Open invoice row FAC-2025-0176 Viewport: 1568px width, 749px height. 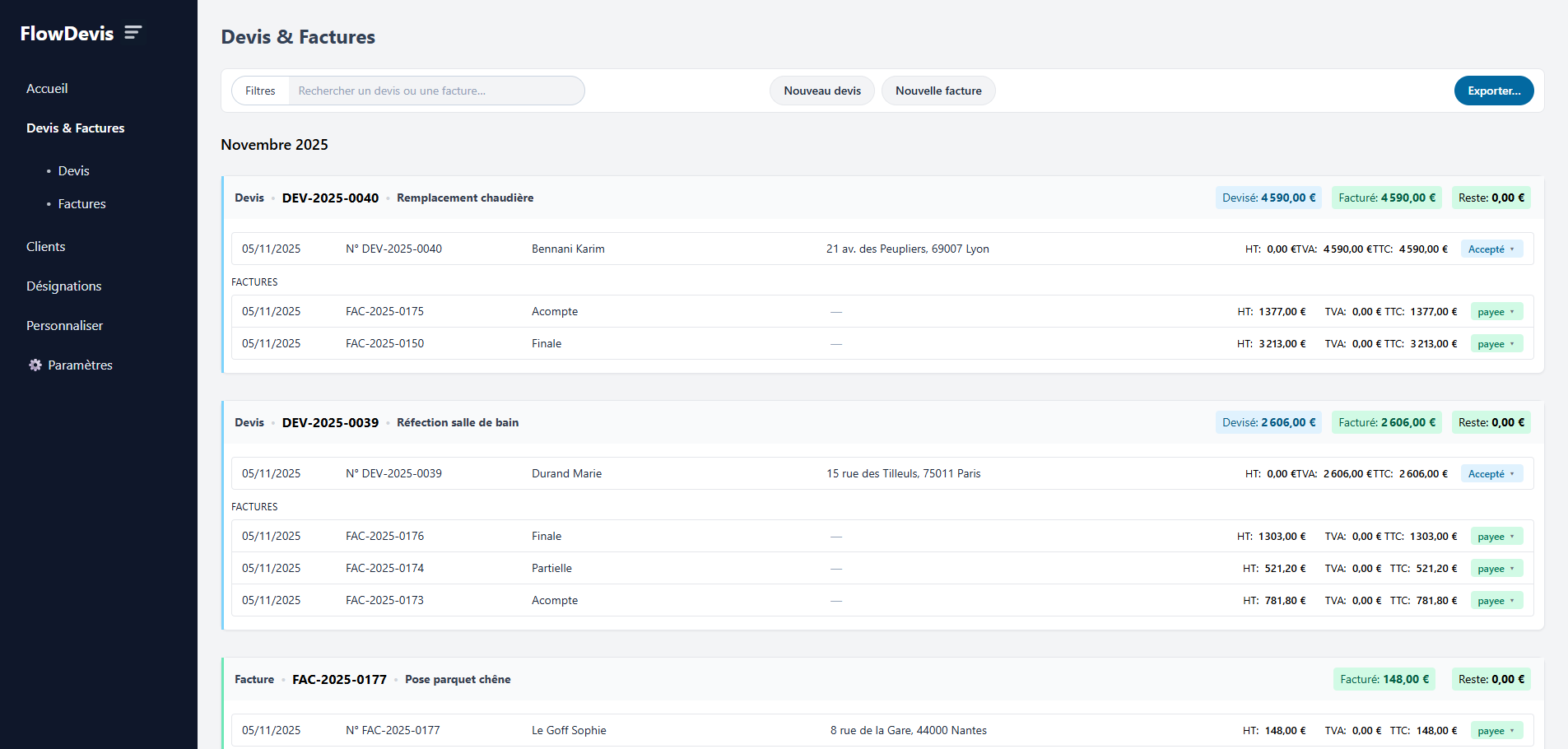click(384, 536)
